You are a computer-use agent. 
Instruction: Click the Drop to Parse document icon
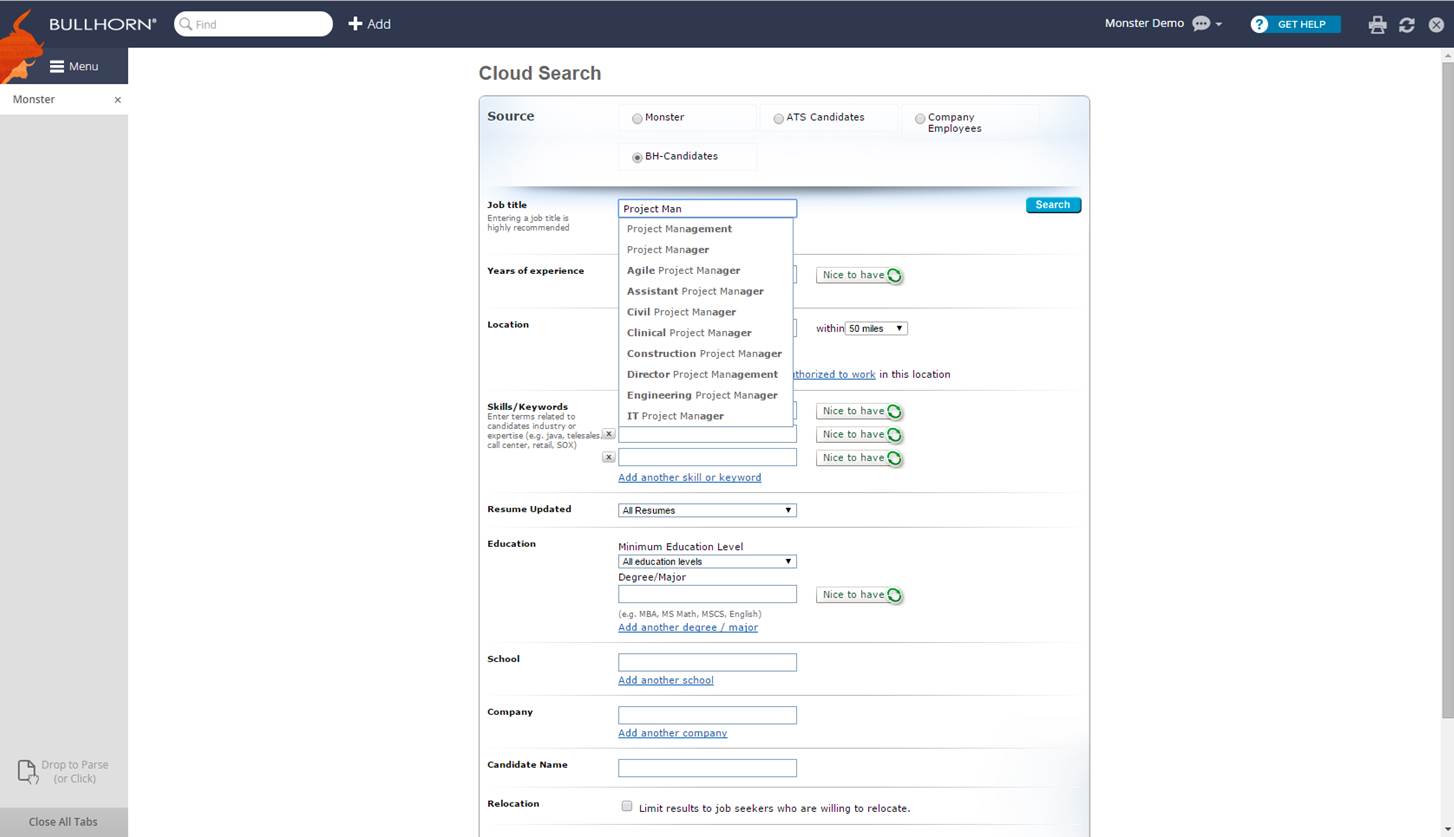pyautogui.click(x=28, y=771)
